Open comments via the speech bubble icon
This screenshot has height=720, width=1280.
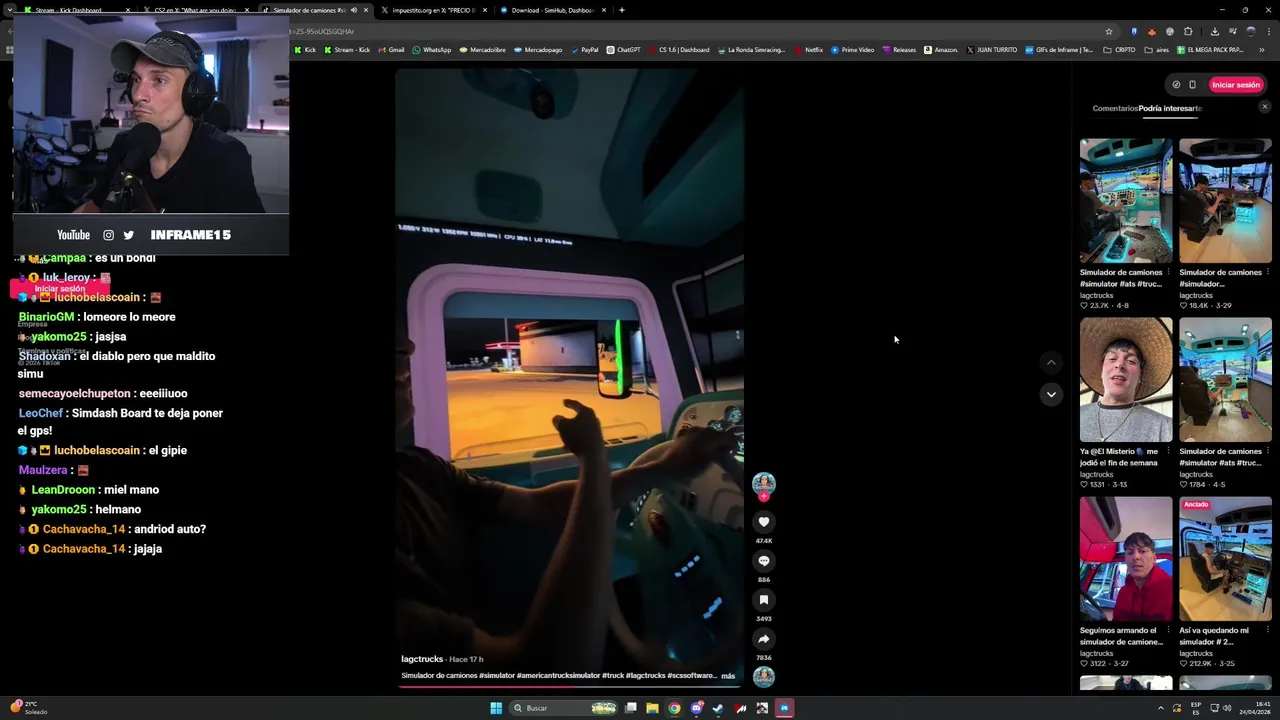[x=763, y=561]
